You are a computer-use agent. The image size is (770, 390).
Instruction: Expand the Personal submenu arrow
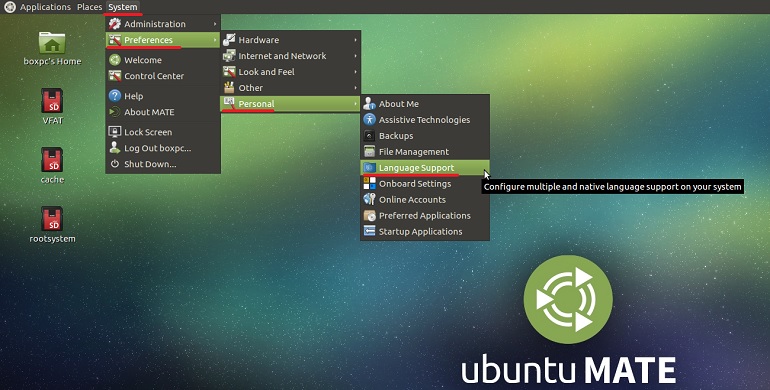(x=356, y=104)
